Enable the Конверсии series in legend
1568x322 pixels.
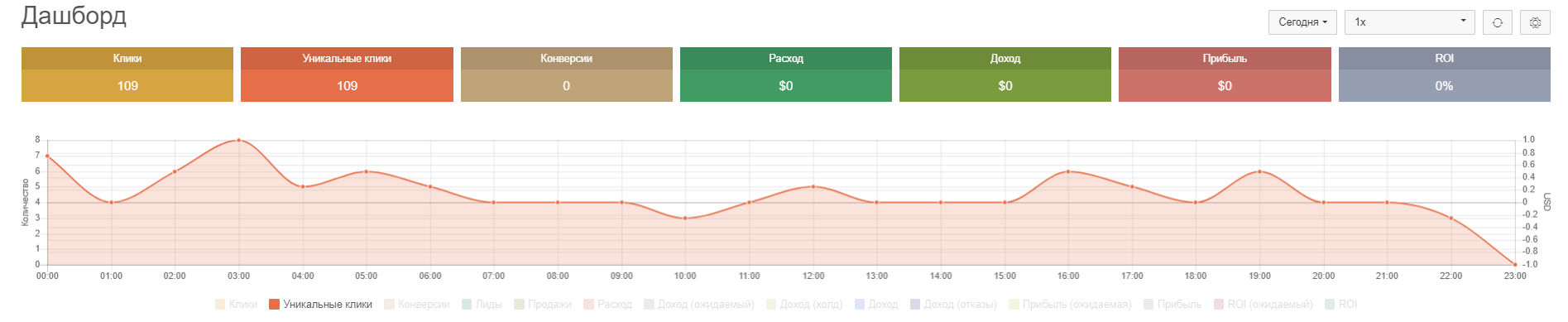[x=417, y=305]
